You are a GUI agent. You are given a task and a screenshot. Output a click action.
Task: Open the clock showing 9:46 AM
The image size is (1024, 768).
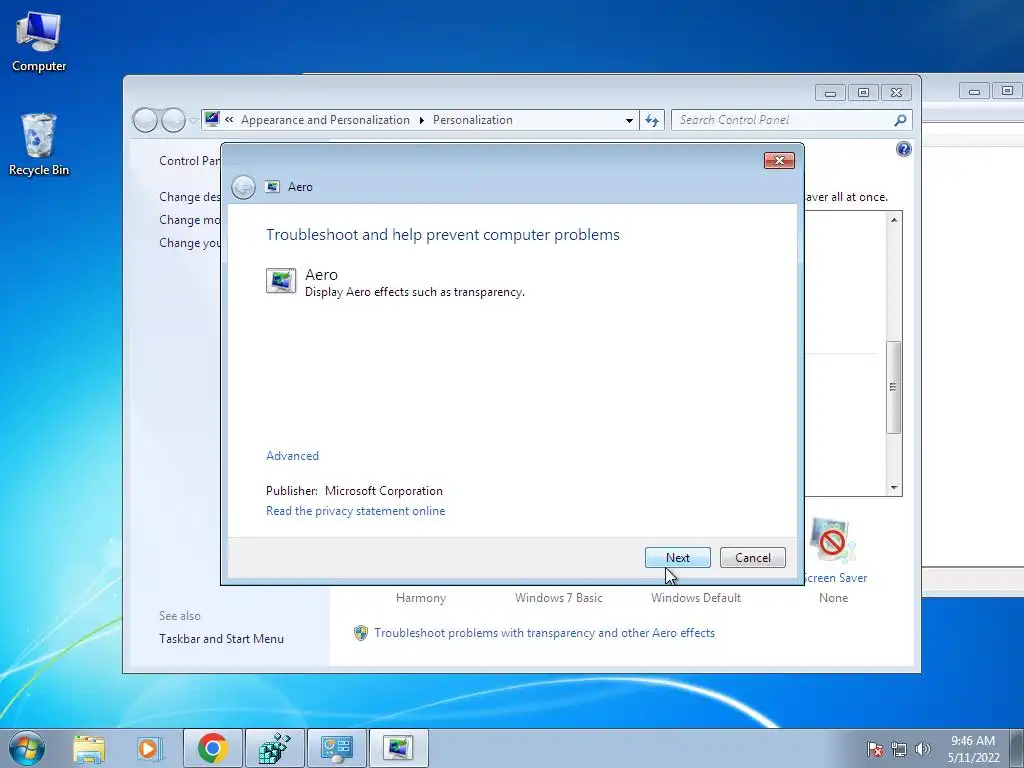tap(973, 749)
